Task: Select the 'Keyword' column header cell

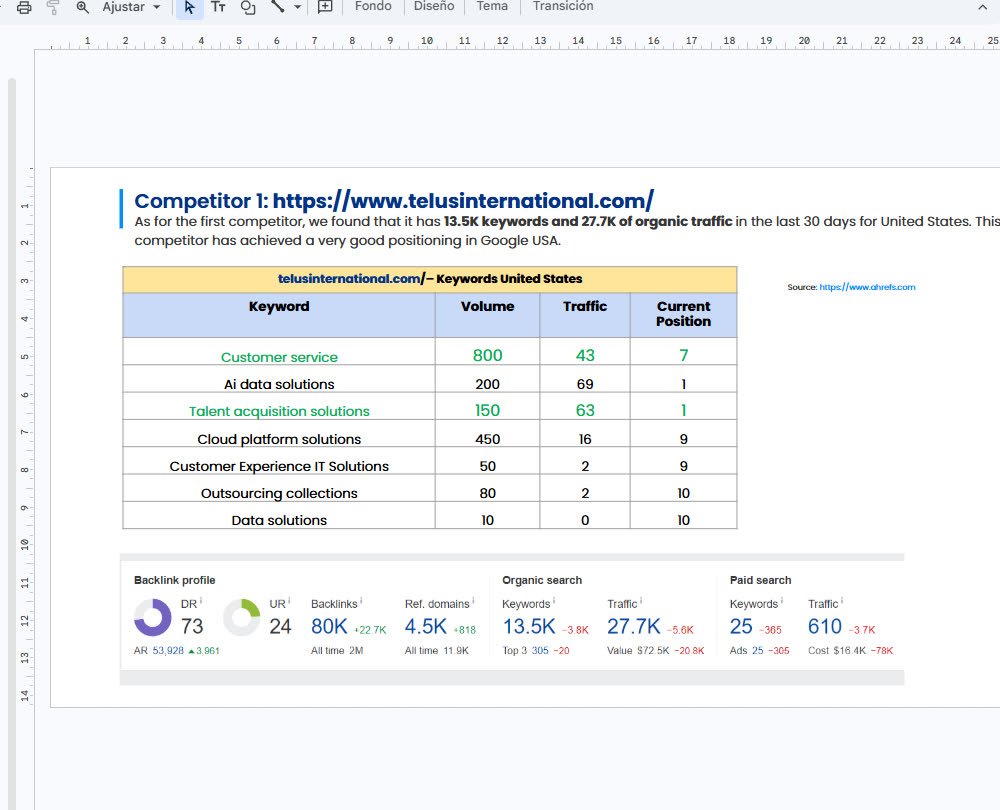Action: click(279, 314)
